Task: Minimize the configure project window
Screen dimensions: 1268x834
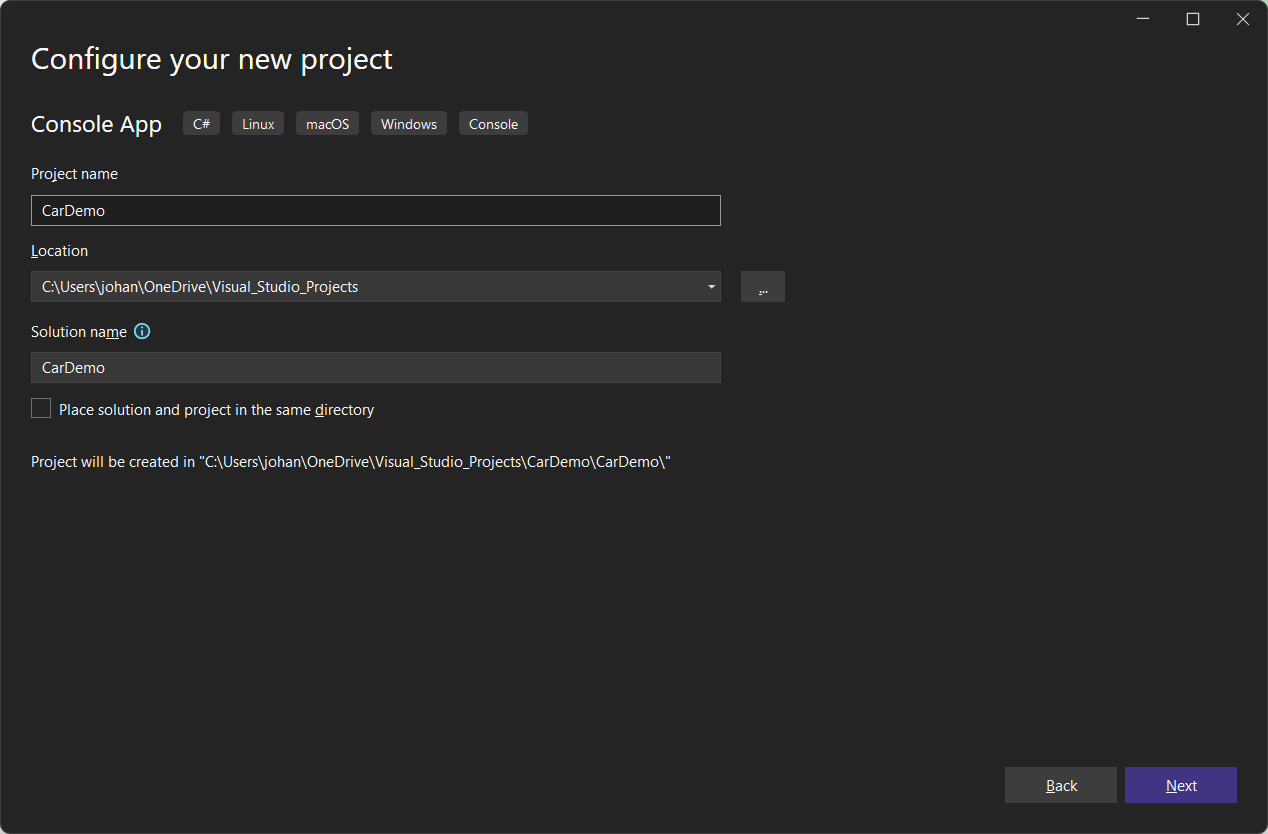Action: tap(1143, 19)
